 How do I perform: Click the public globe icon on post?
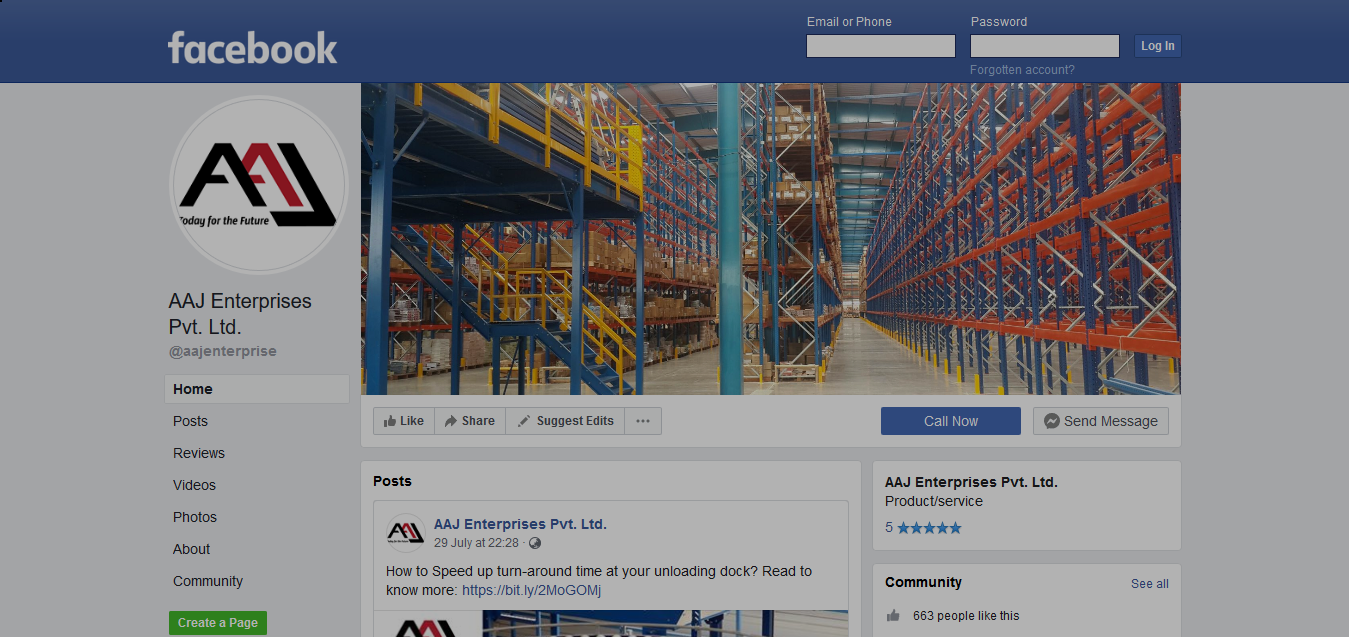pyautogui.click(x=535, y=543)
